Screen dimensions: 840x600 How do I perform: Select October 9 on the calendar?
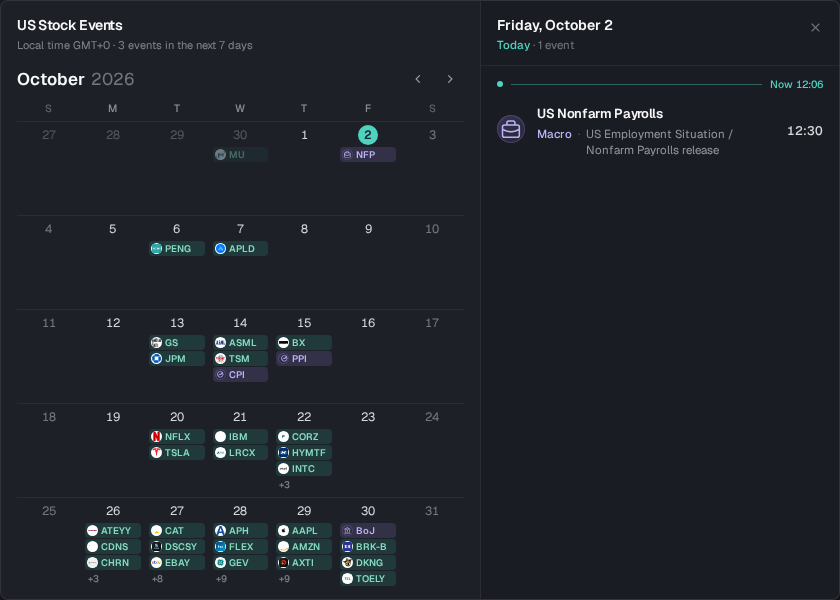coord(368,229)
